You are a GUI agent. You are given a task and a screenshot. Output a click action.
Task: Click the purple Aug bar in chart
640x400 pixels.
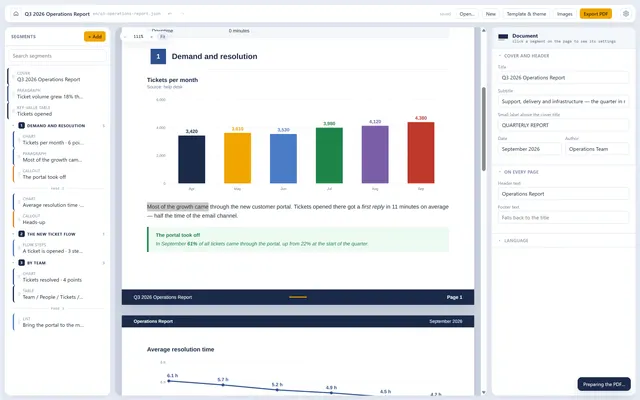[375, 155]
